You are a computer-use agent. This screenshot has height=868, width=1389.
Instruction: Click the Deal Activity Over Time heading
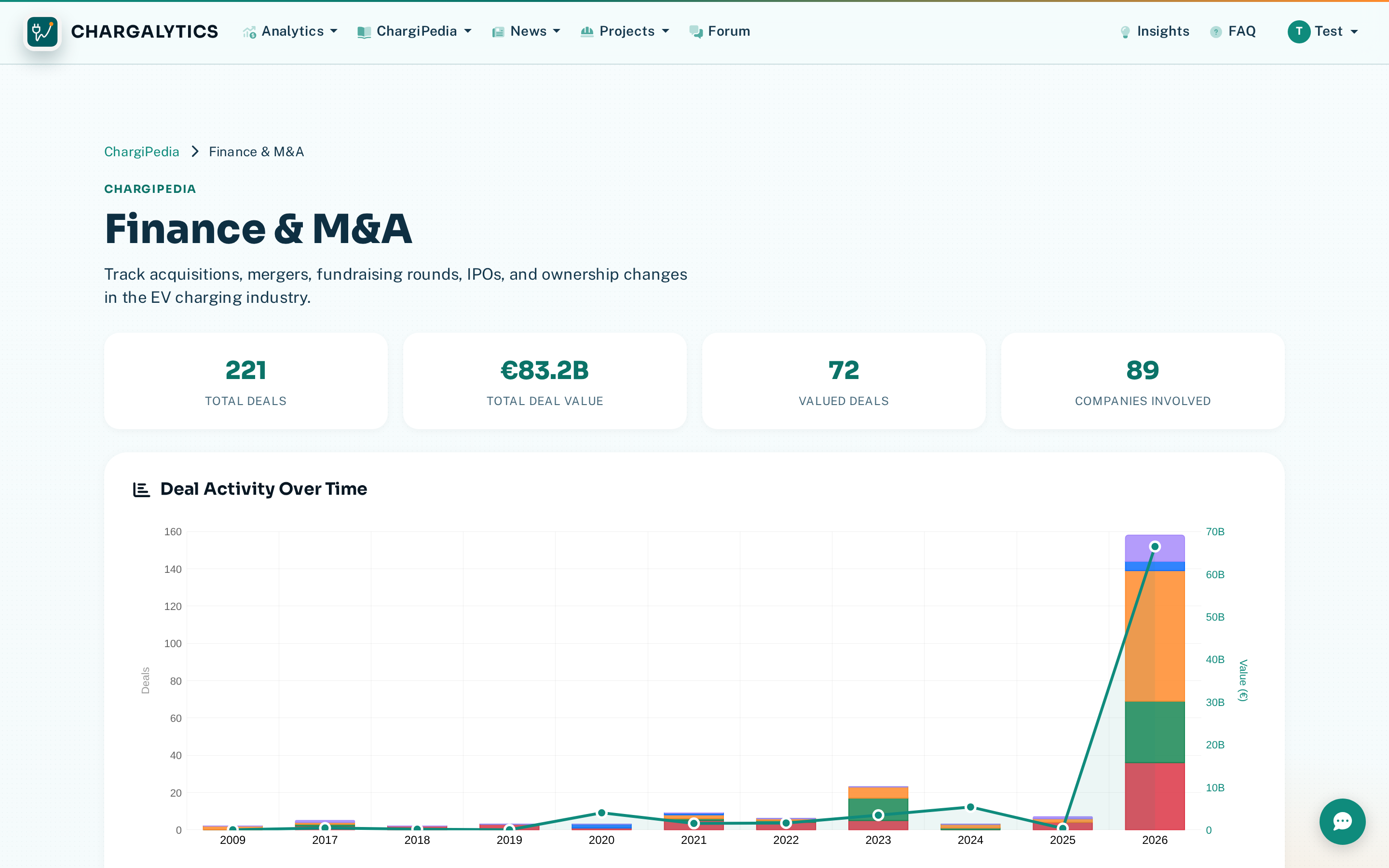pos(263,488)
